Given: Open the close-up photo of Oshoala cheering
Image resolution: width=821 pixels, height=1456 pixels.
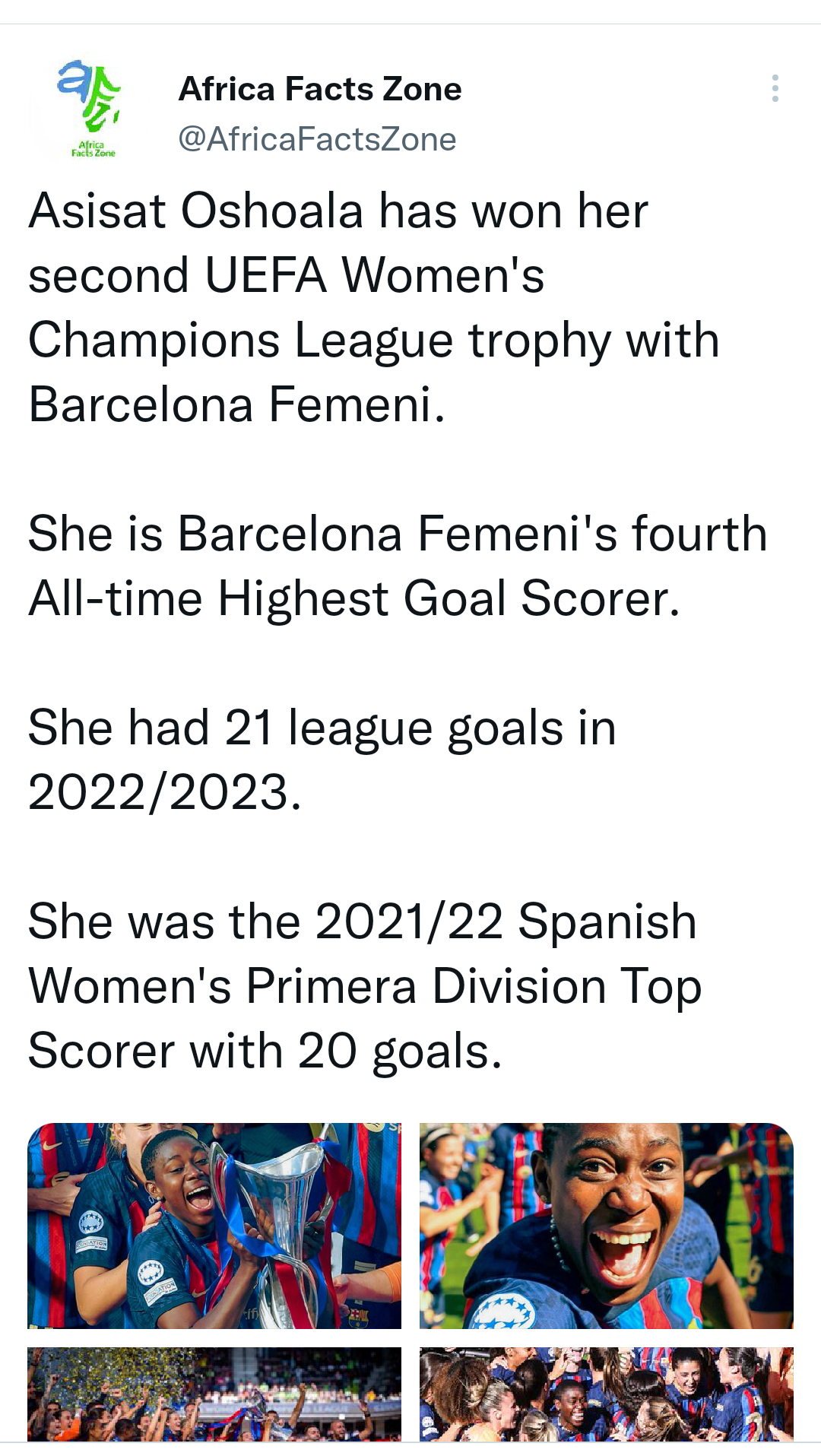Looking at the screenshot, I should point(606,1225).
